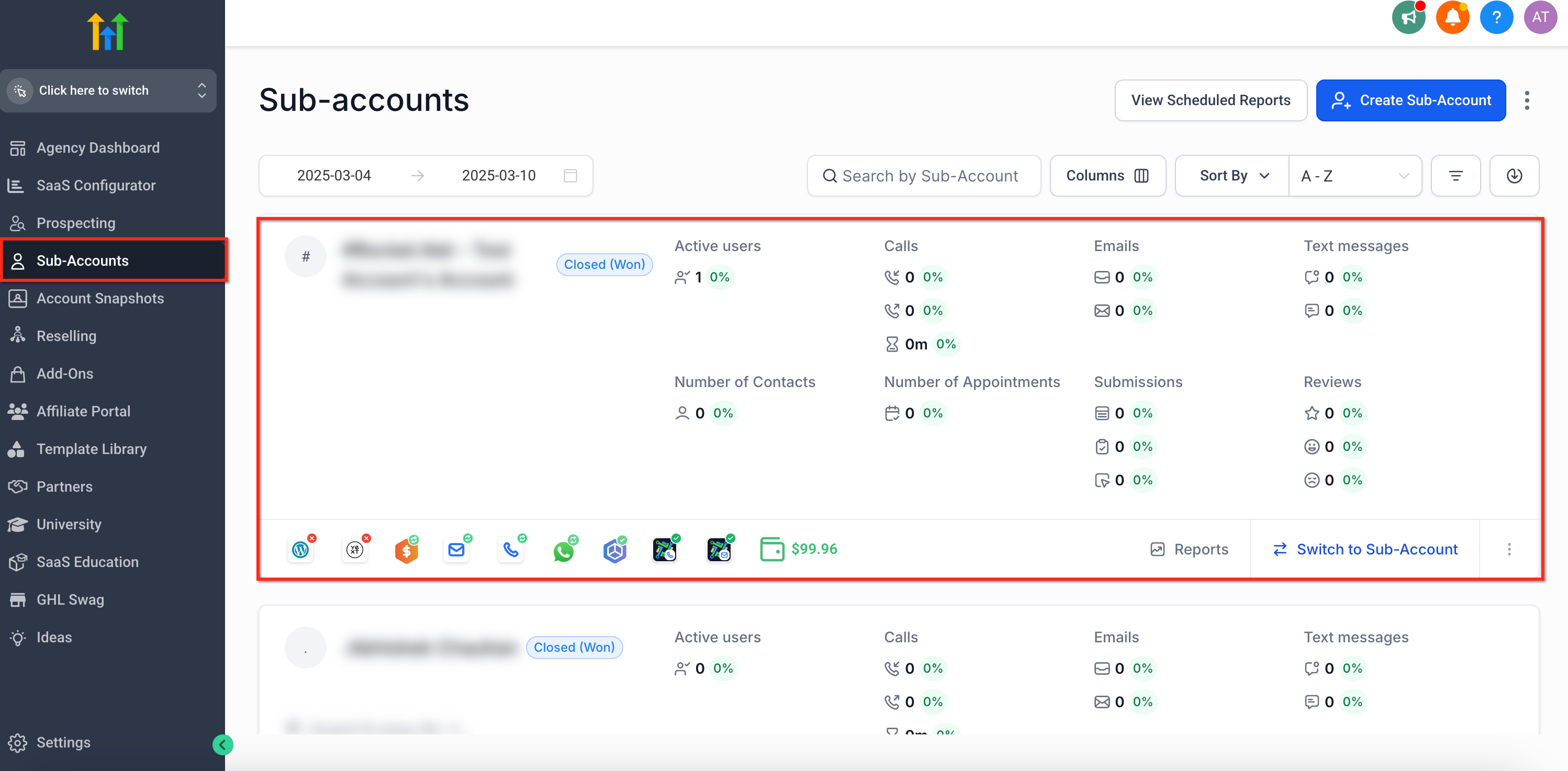Open the Click here to switch selector
Viewport: 1568px width, 771px height.
point(108,90)
